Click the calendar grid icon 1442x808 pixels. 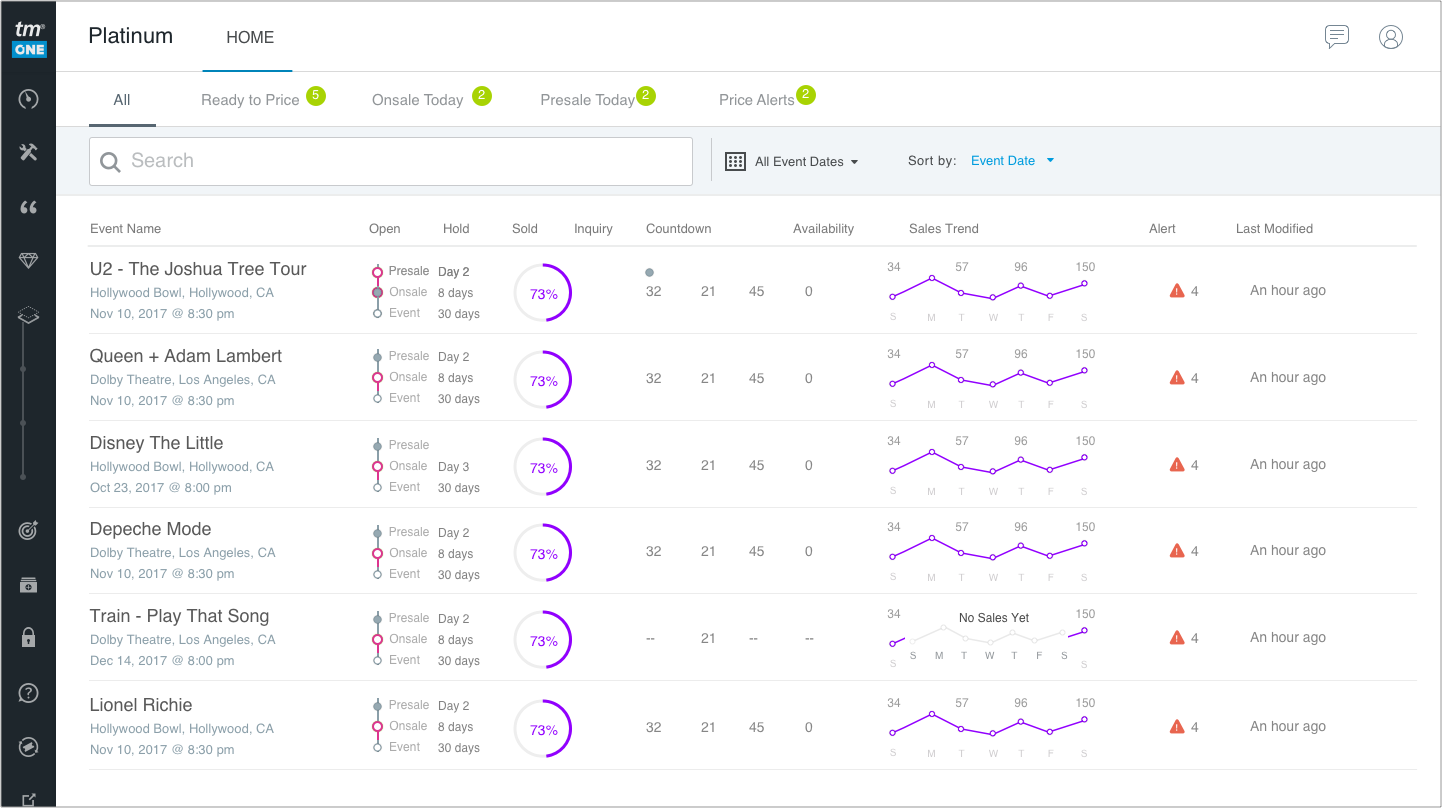click(735, 161)
